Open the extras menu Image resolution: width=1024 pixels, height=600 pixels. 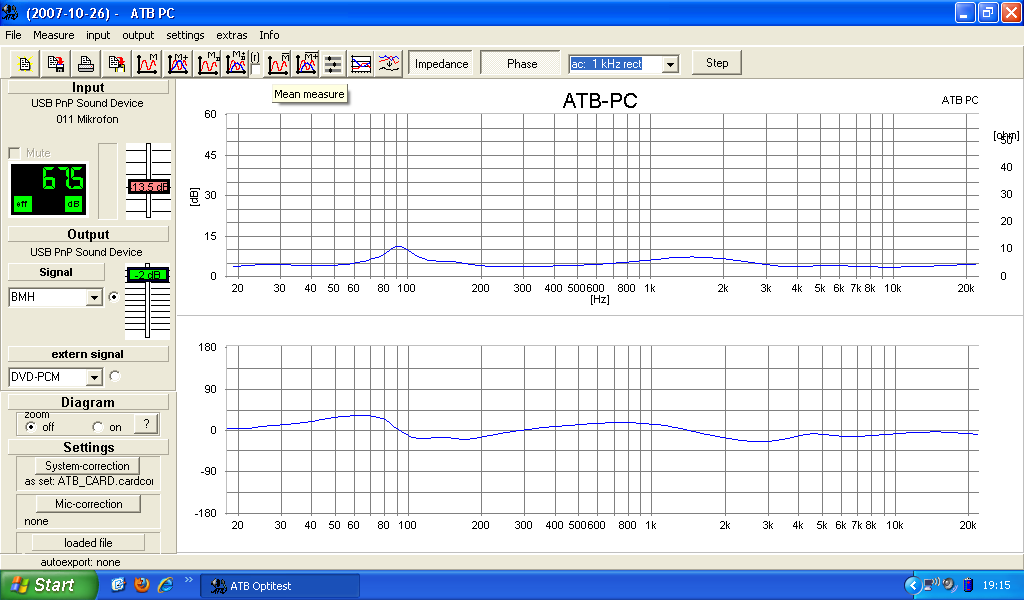[232, 35]
